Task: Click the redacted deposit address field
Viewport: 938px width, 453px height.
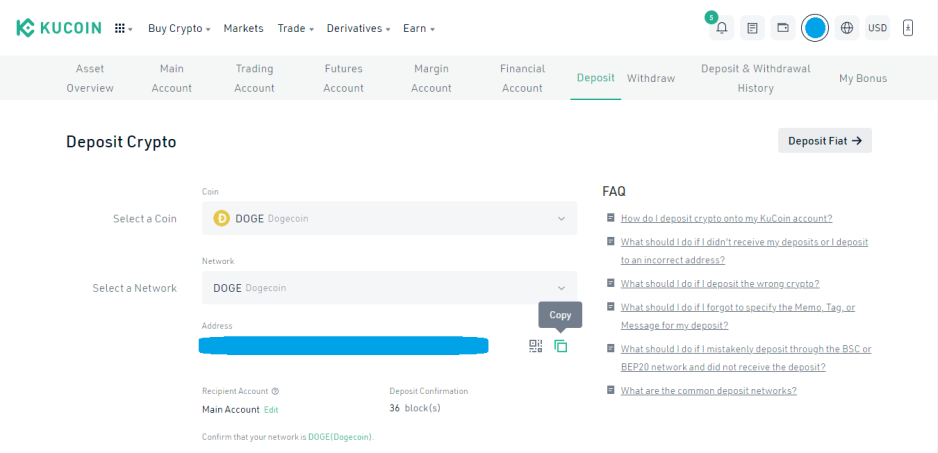Action: pos(343,346)
